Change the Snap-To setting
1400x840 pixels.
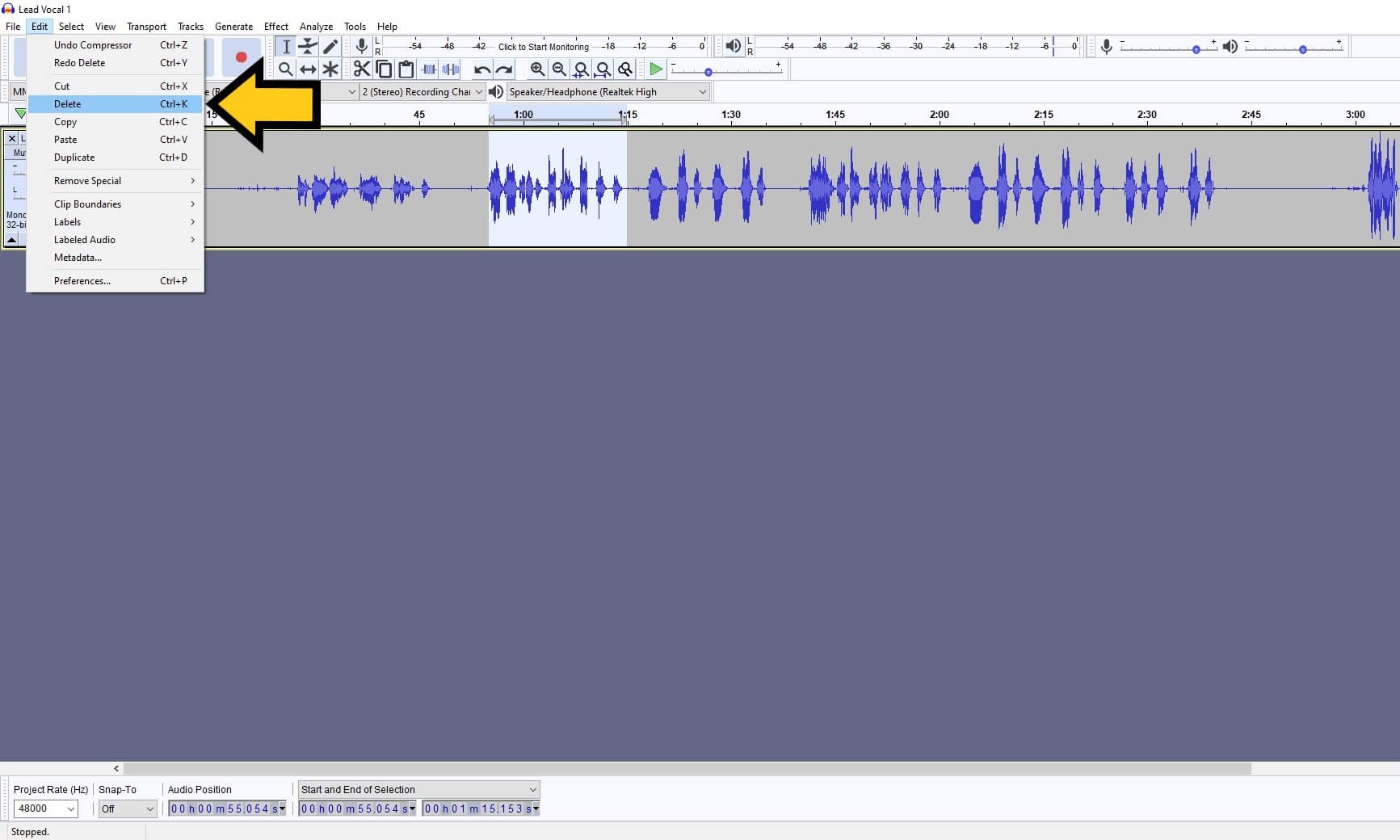127,808
